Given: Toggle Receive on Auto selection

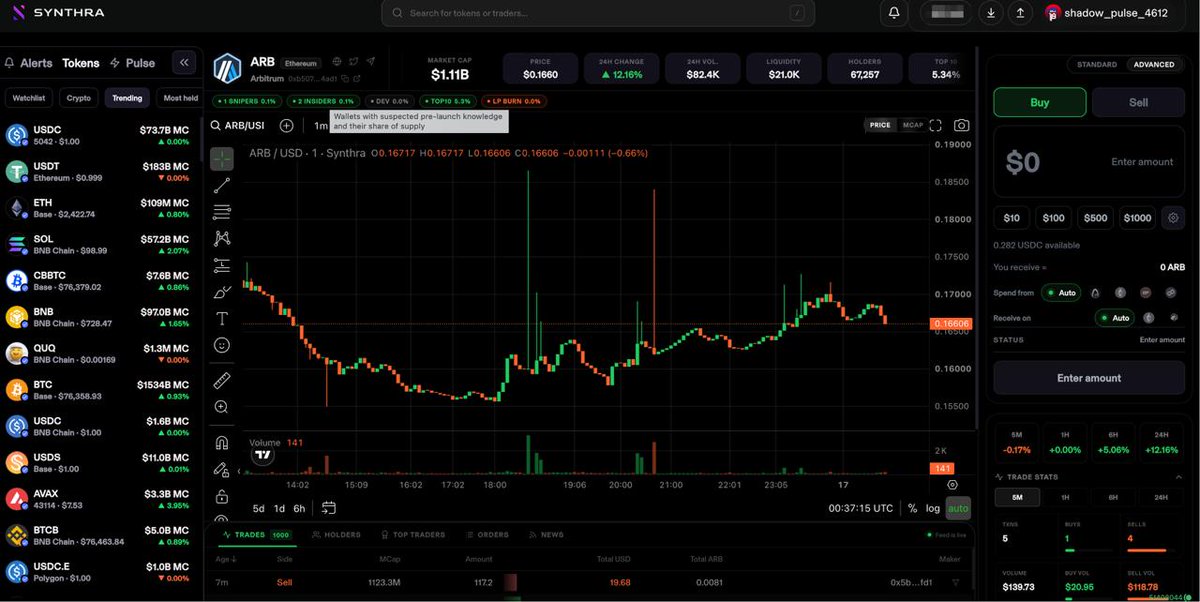Looking at the screenshot, I should coord(1115,318).
